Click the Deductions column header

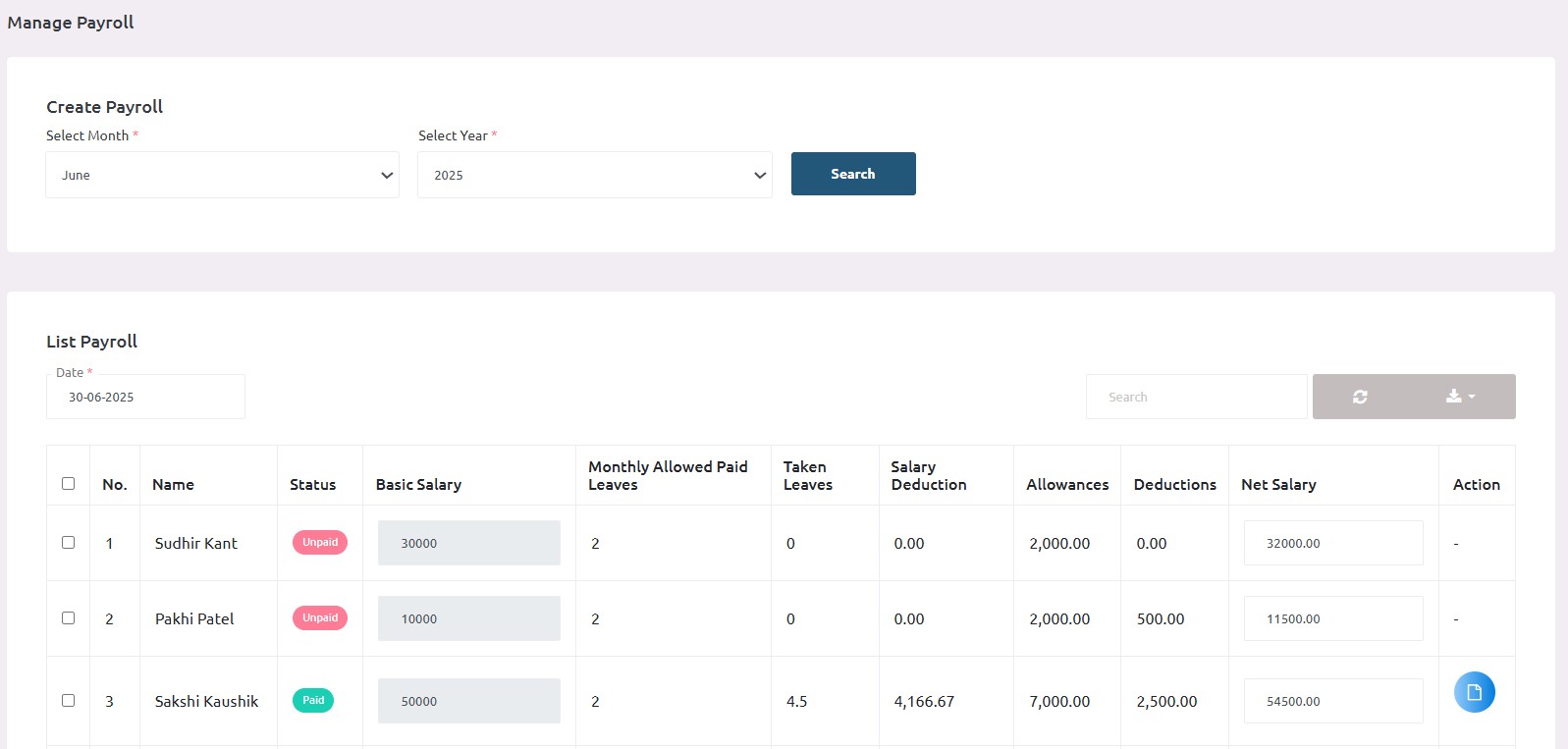coord(1174,484)
